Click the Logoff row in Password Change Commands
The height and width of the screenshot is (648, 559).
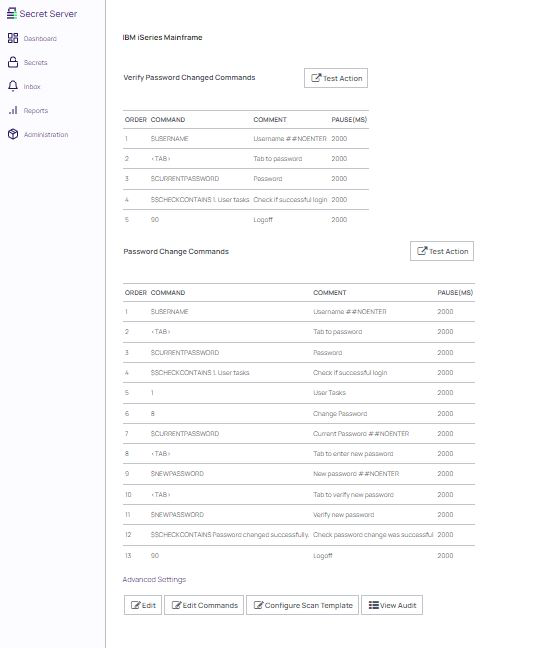[299, 555]
